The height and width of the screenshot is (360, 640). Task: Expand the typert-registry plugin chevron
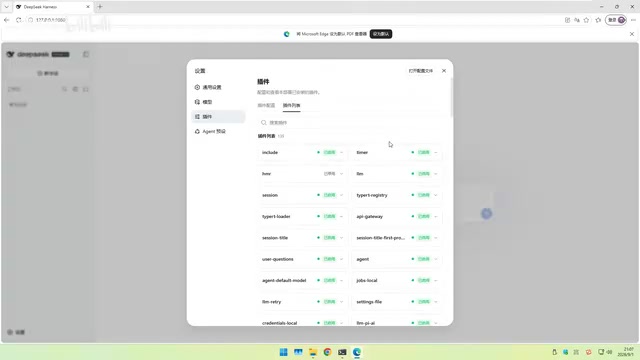[x=436, y=195]
